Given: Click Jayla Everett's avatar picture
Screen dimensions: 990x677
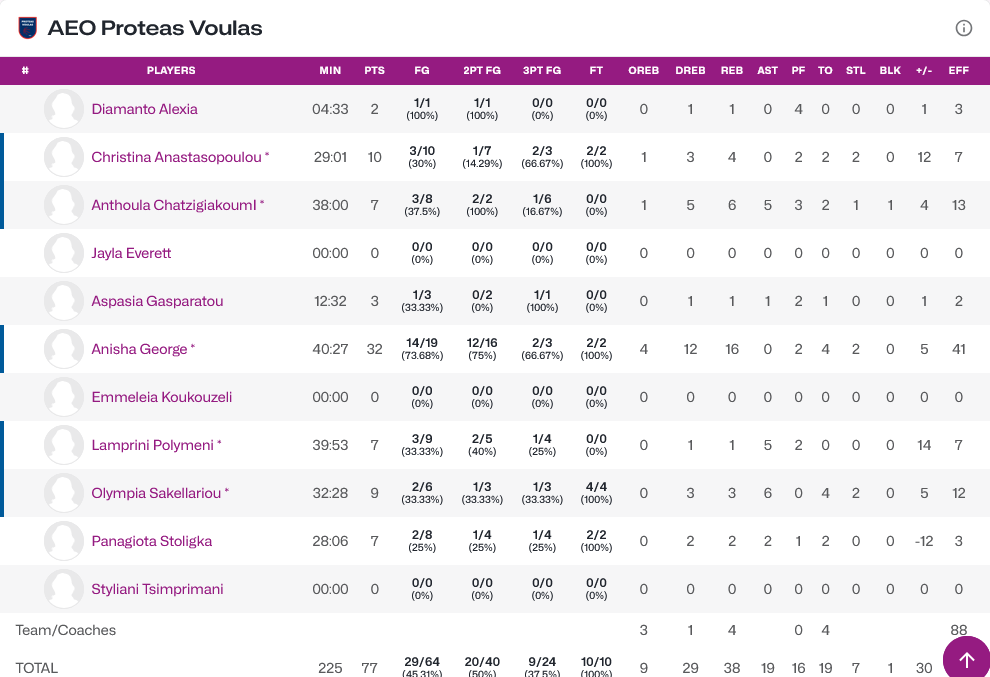Looking at the screenshot, I should (64, 253).
